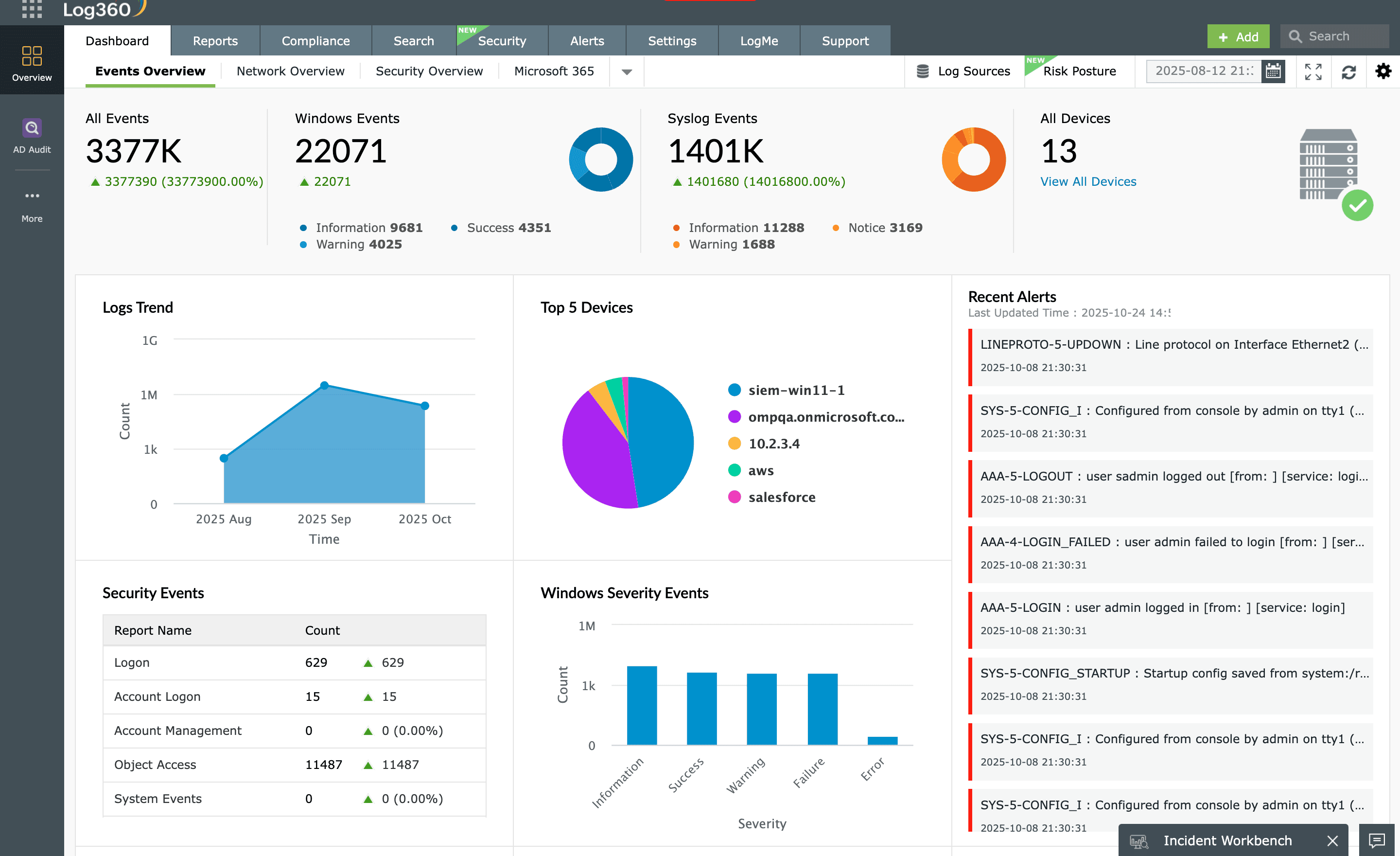Expand the dashboard tabs dropdown arrow
Viewport: 1400px width, 856px height.
tap(626, 71)
